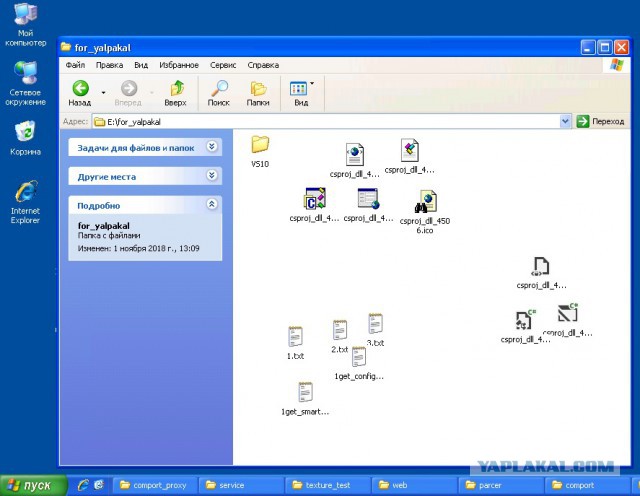Click the for_yalpakal title bar folder icon
The height and width of the screenshot is (496, 640).
[x=66, y=47]
